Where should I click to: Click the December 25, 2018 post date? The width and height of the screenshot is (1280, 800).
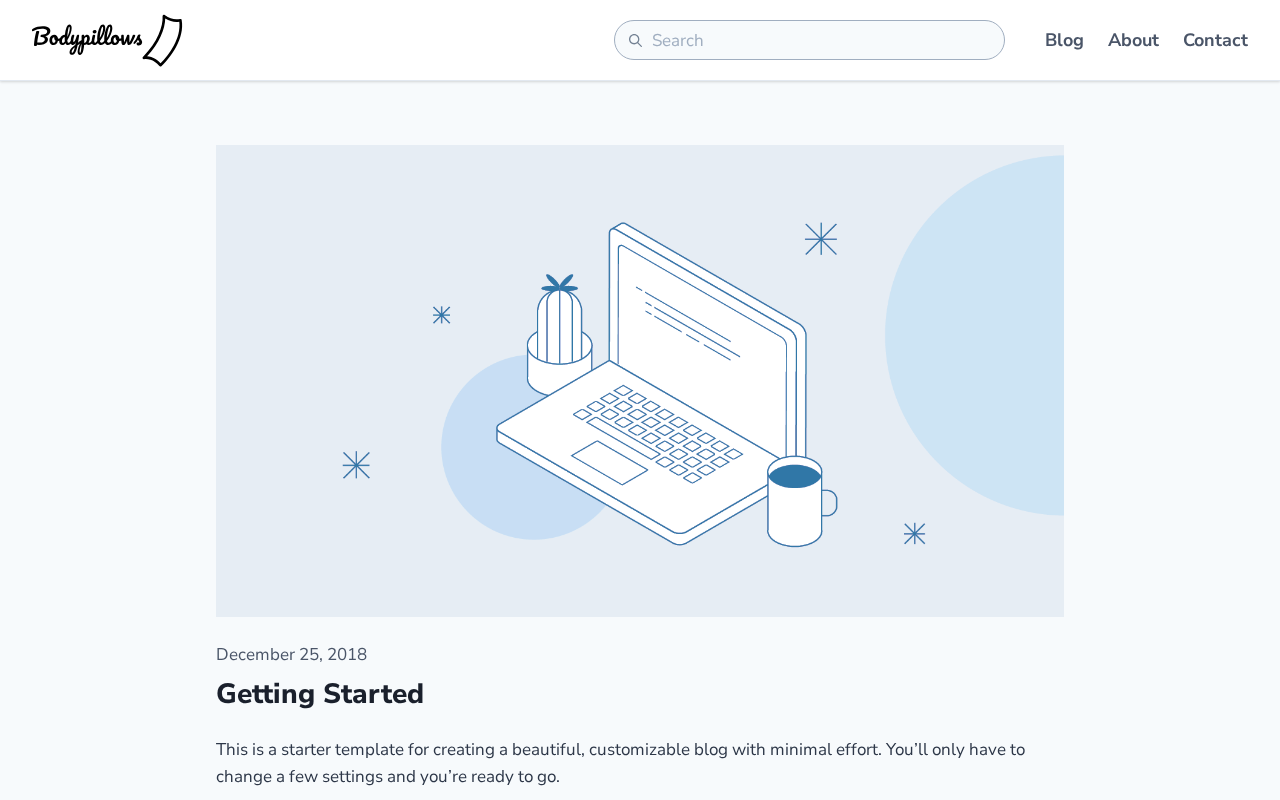pos(291,655)
